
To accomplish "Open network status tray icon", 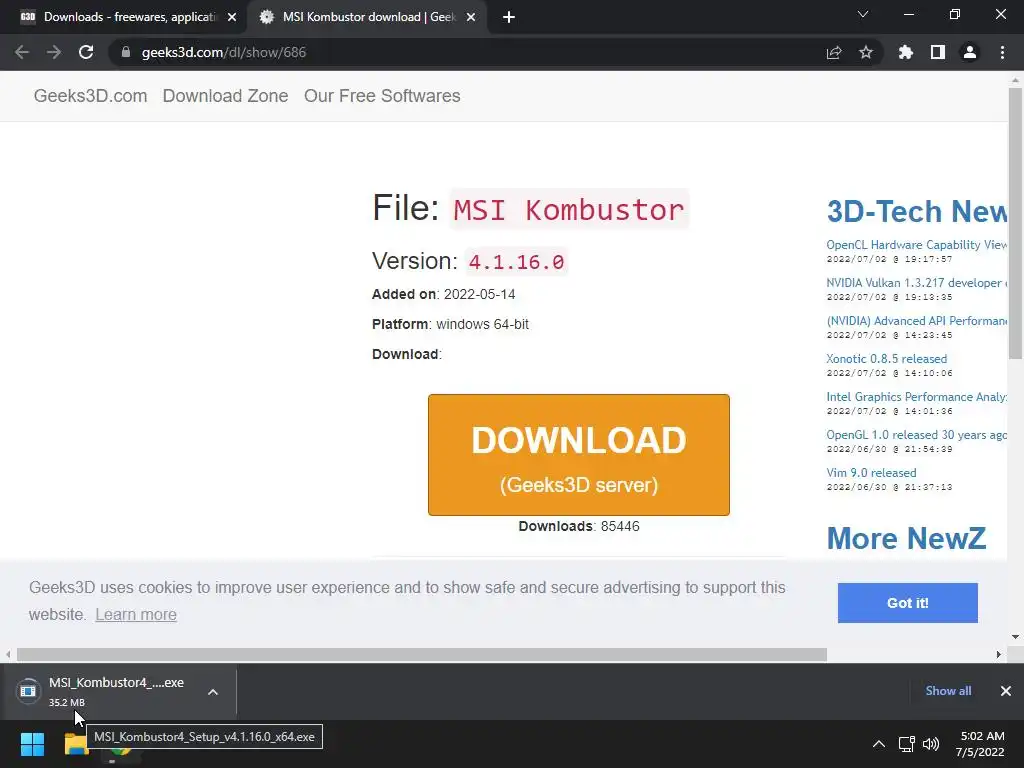I will (906, 744).
